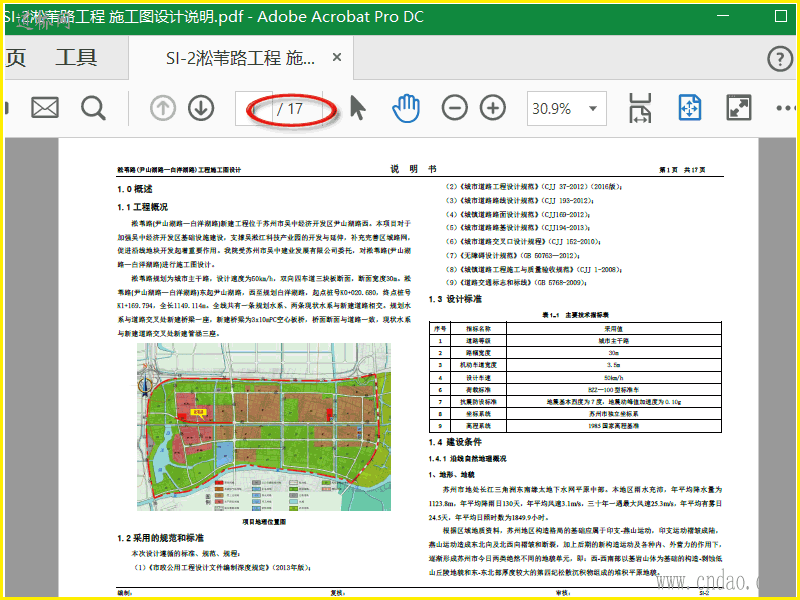Click the fit width scrolling icon
This screenshot has width=800, height=600.
coord(640,108)
